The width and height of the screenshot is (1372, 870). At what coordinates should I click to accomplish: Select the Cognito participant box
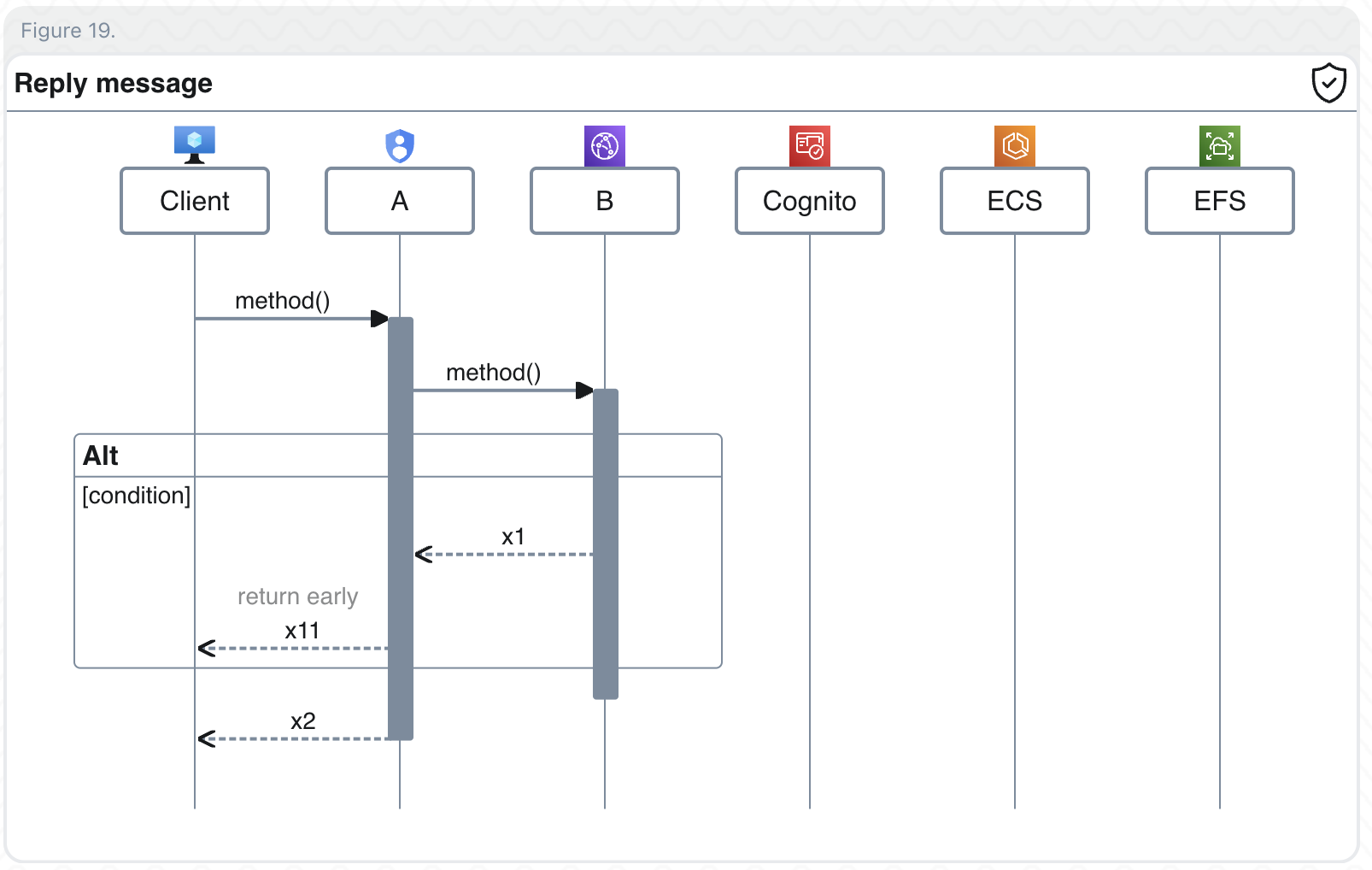click(x=810, y=201)
